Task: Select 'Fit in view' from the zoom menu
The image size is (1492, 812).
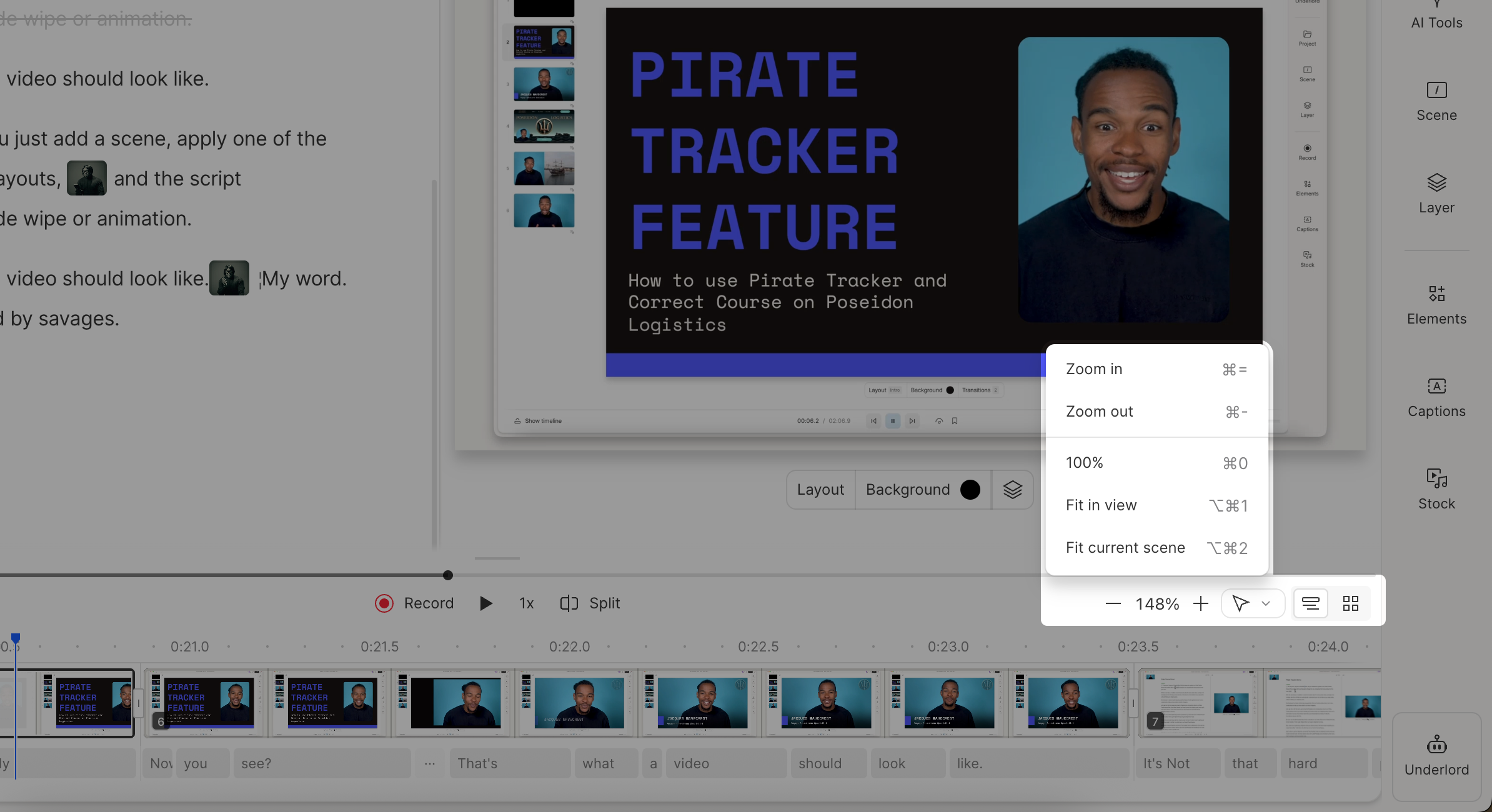Action: click(1101, 505)
